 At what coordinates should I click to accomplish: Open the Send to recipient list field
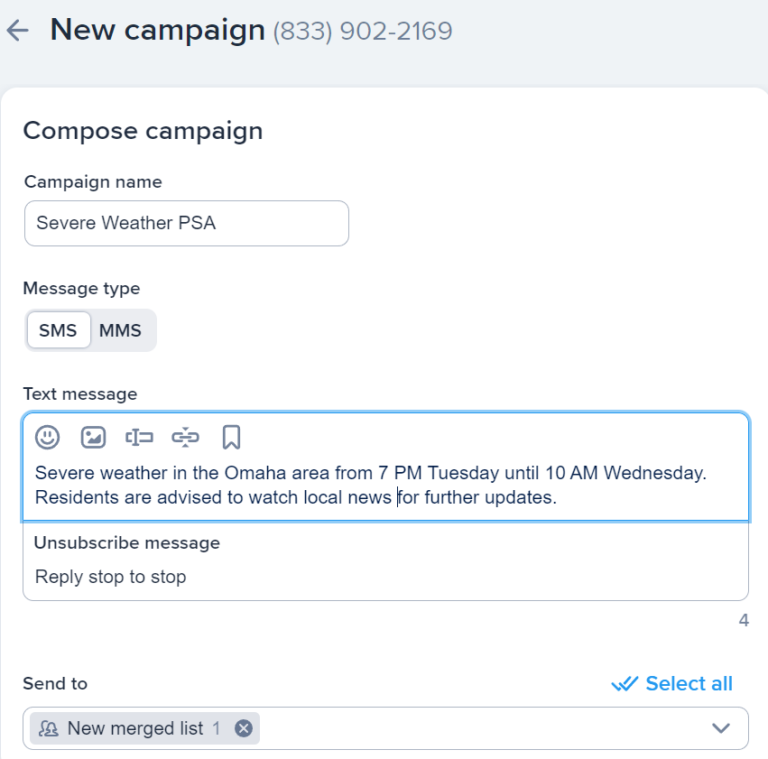coord(480,729)
